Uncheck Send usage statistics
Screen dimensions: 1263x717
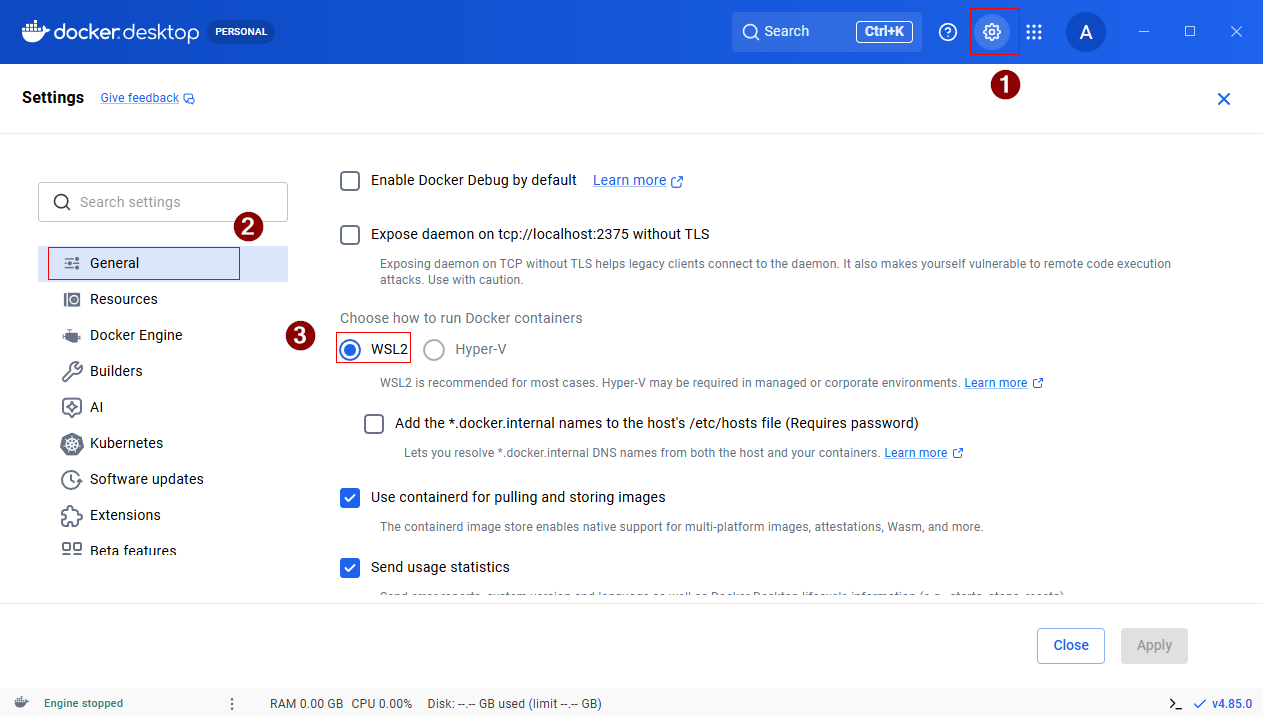click(350, 568)
